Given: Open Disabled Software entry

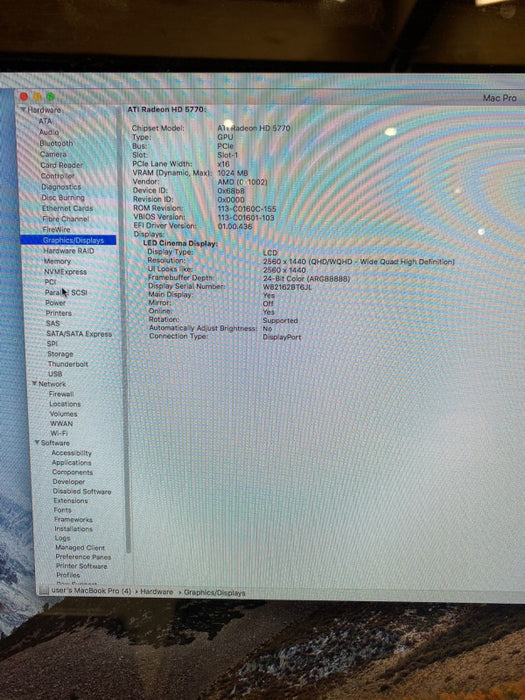Looking at the screenshot, I should tap(82, 492).
